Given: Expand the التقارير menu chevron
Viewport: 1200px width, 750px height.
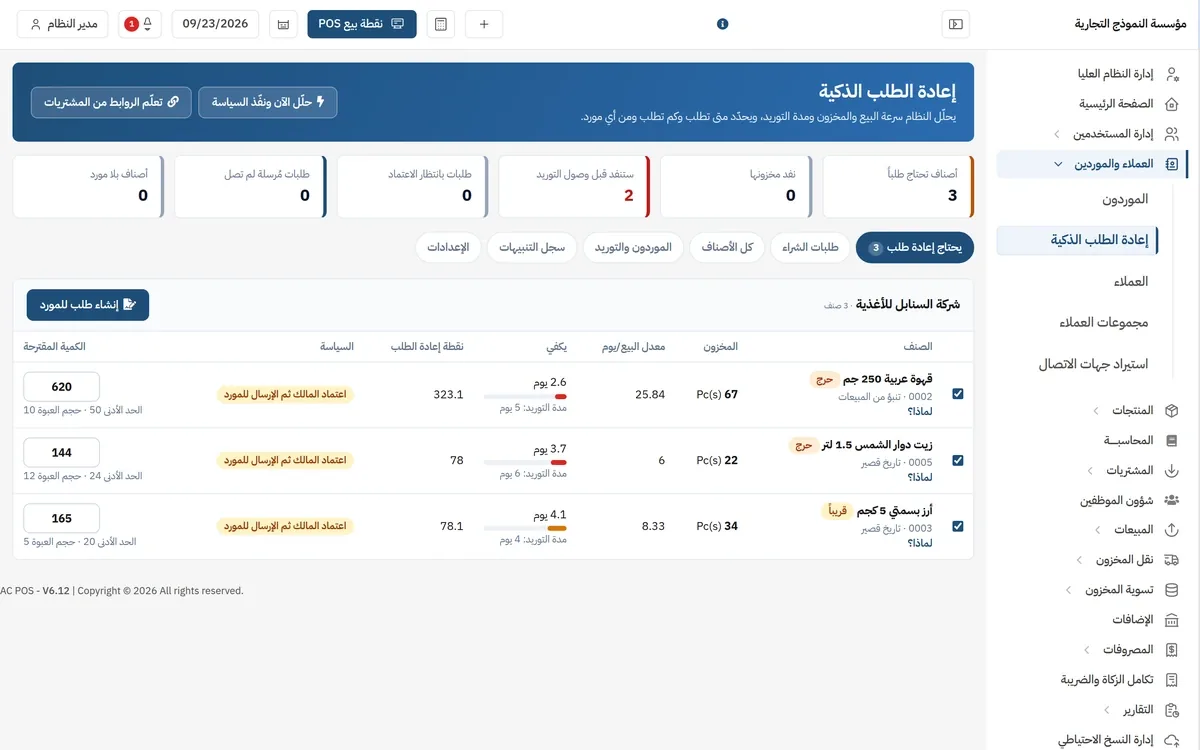Looking at the screenshot, I should click(x=1105, y=710).
